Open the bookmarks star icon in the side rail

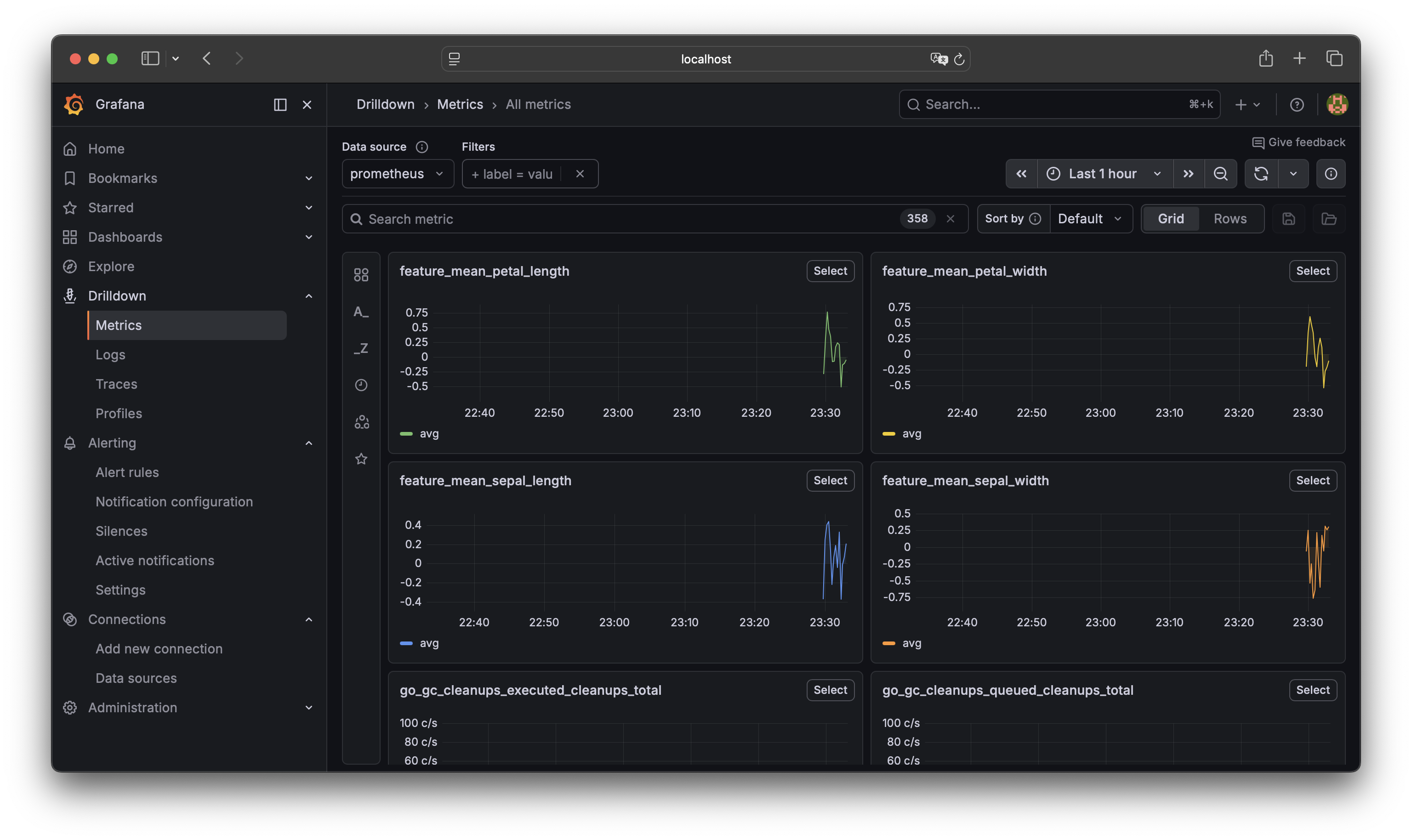[361, 459]
